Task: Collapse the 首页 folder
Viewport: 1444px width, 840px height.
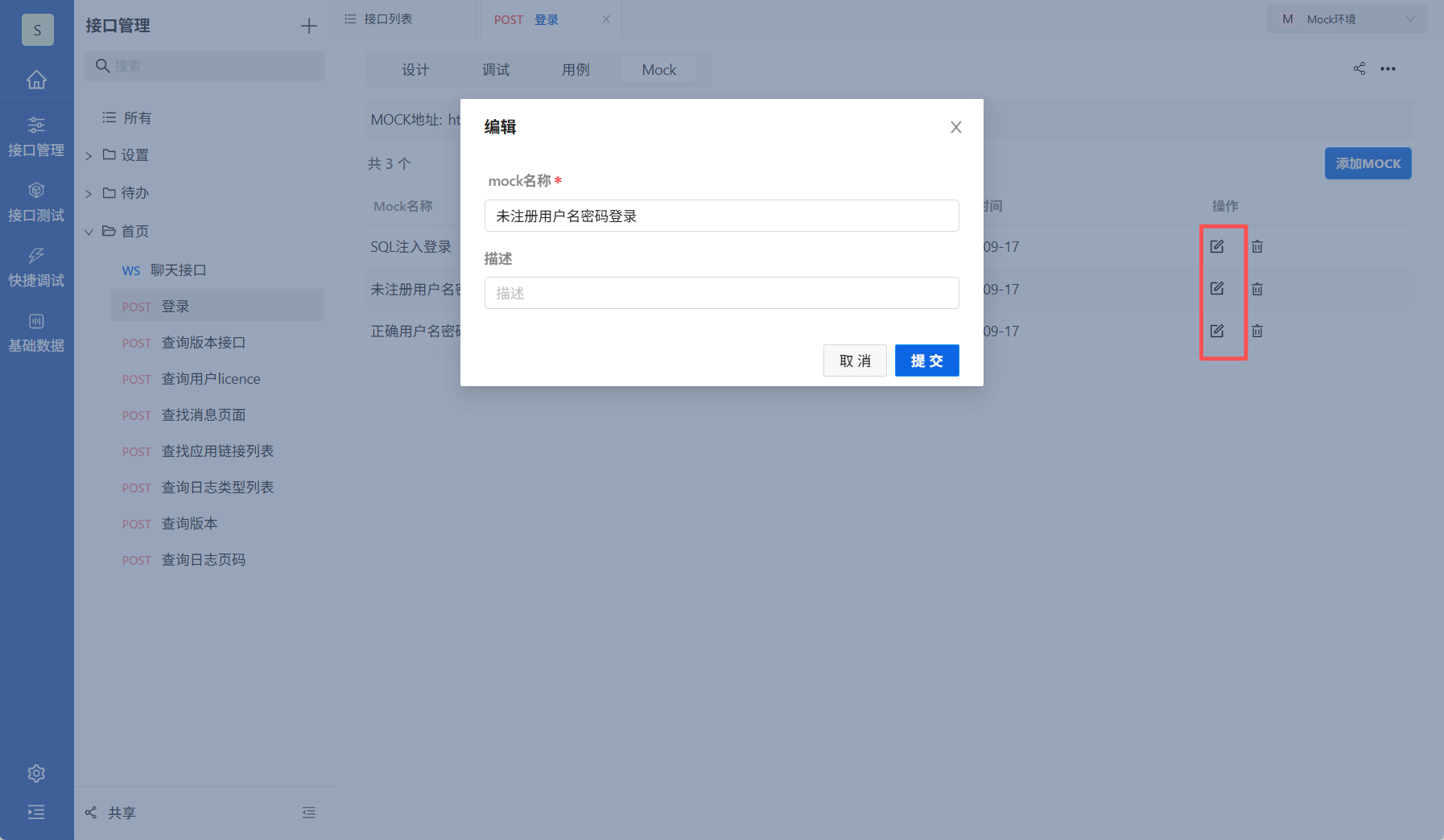Action: pyautogui.click(x=89, y=231)
